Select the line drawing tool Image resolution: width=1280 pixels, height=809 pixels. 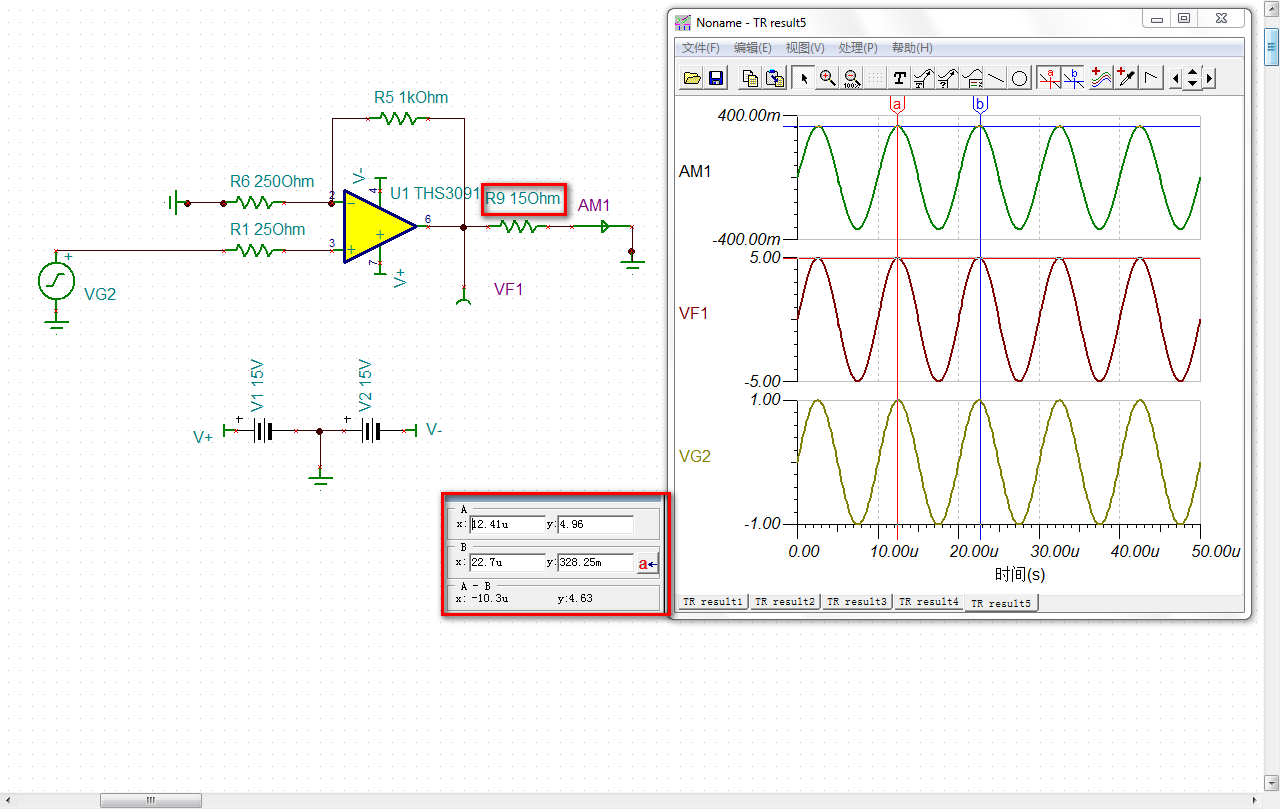(x=996, y=78)
